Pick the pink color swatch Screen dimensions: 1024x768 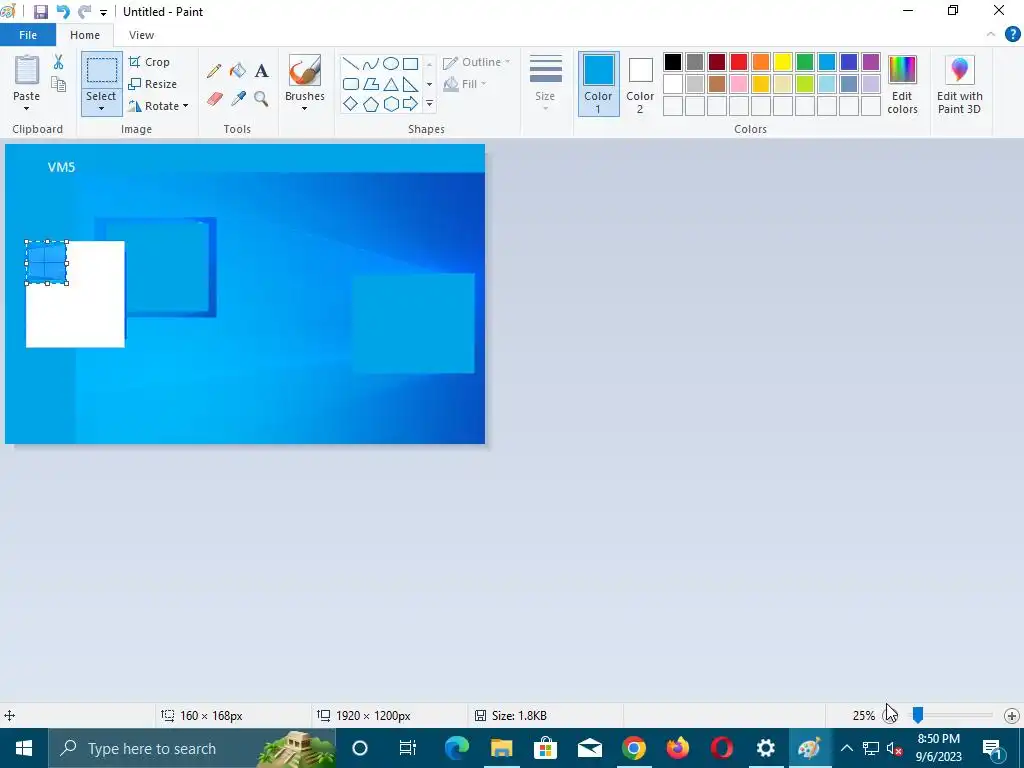pyautogui.click(x=739, y=84)
